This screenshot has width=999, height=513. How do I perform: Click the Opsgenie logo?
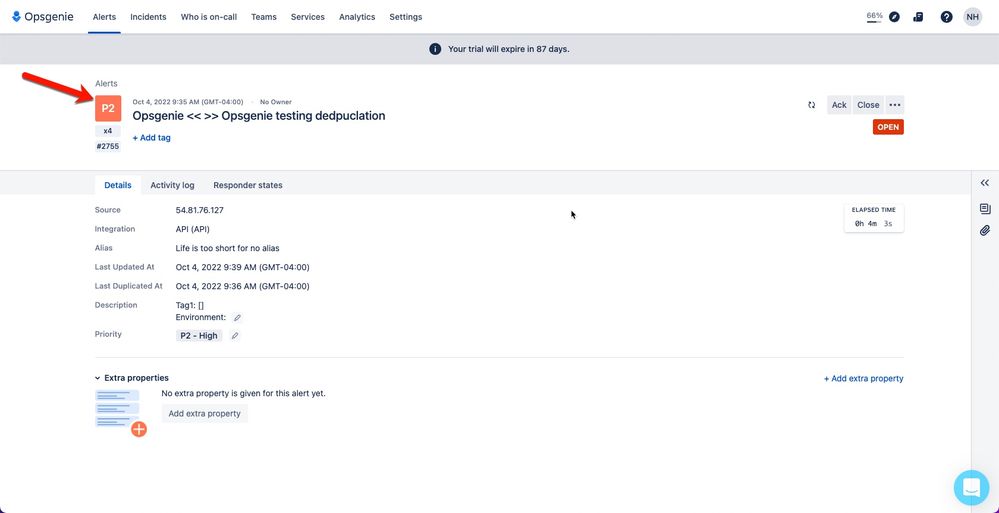[x=43, y=17]
